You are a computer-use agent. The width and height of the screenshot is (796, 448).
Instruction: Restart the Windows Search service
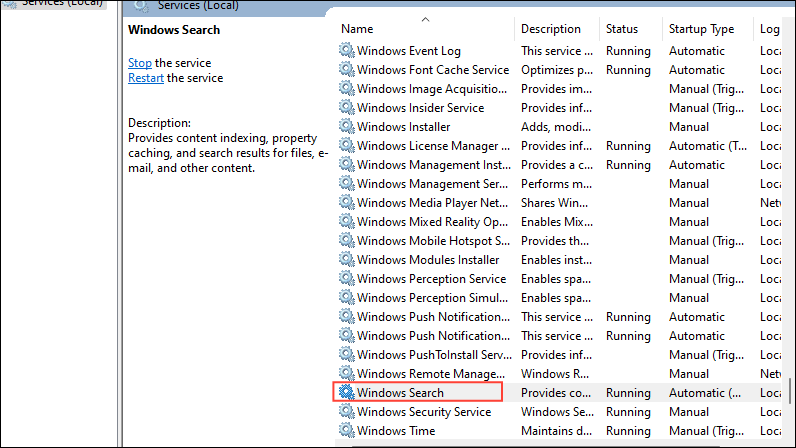(x=146, y=78)
